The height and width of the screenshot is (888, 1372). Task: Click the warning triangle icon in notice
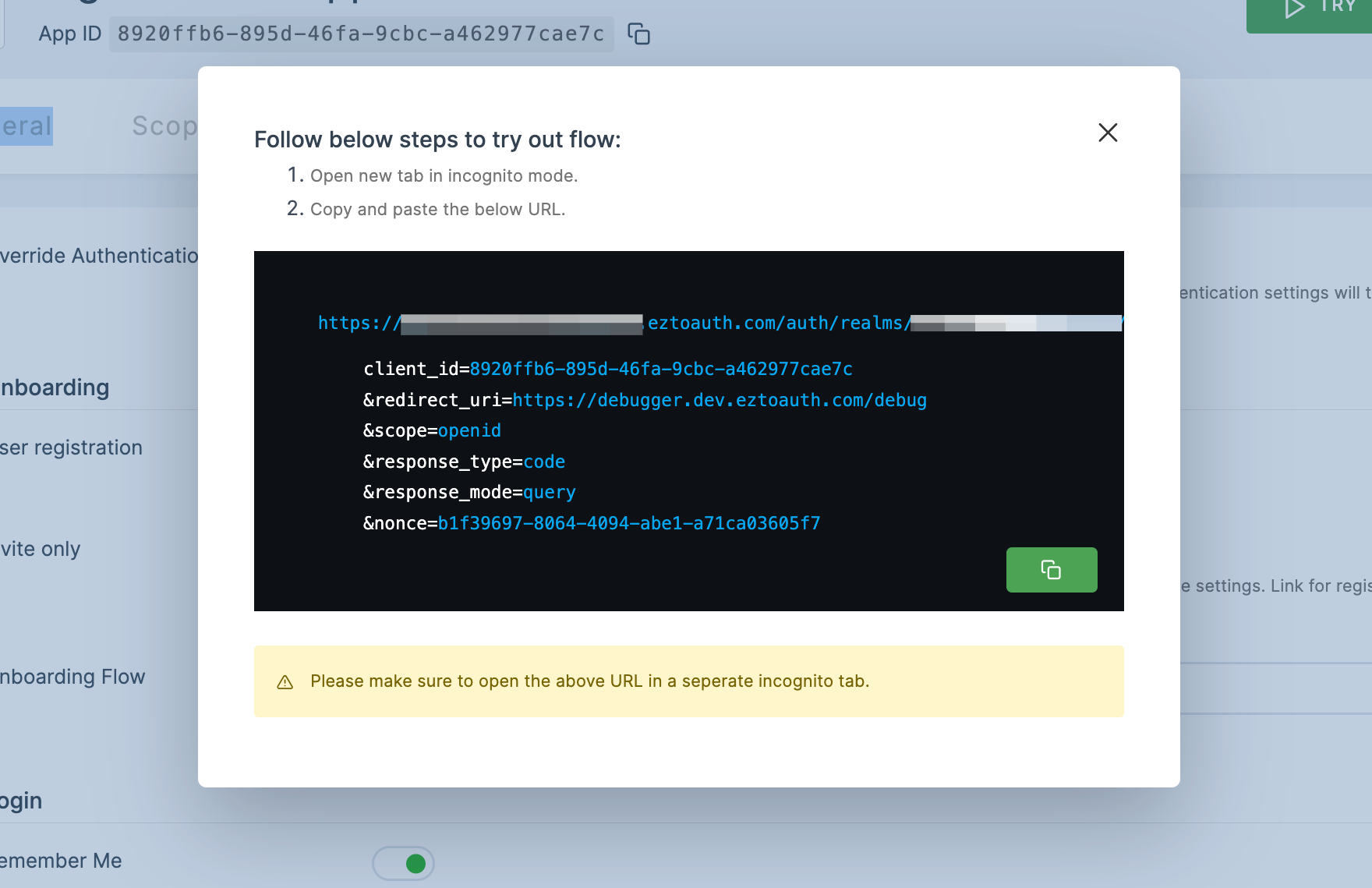click(285, 682)
